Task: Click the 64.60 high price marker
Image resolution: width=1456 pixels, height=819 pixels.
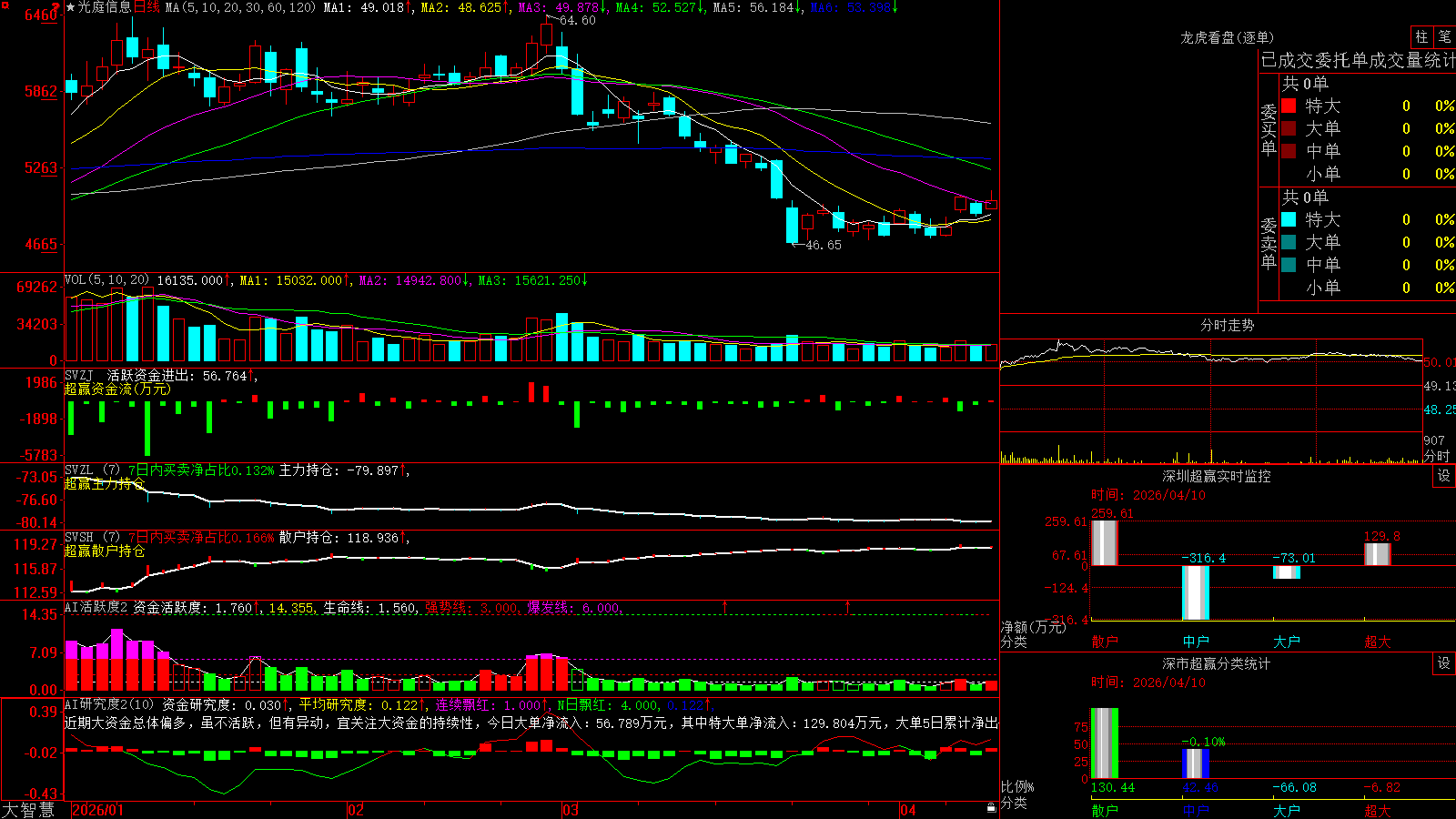Action: 578,20
